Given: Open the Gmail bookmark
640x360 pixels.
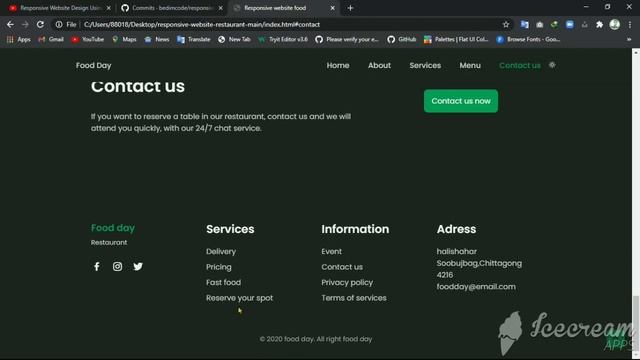Looking at the screenshot, I should pyautogui.click(x=51, y=39).
